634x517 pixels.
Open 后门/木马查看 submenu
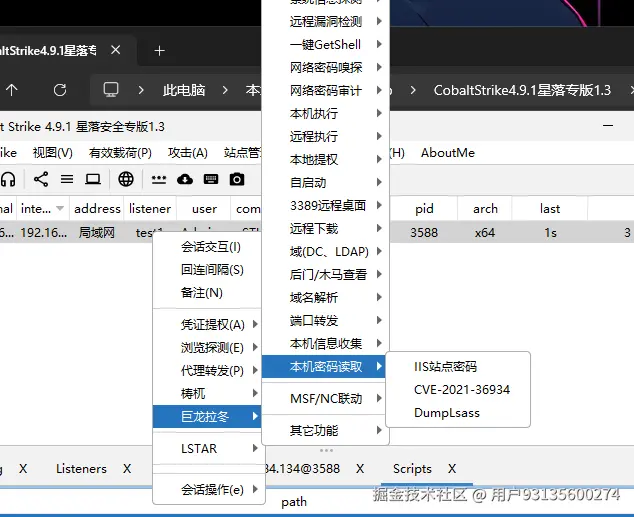(x=325, y=274)
